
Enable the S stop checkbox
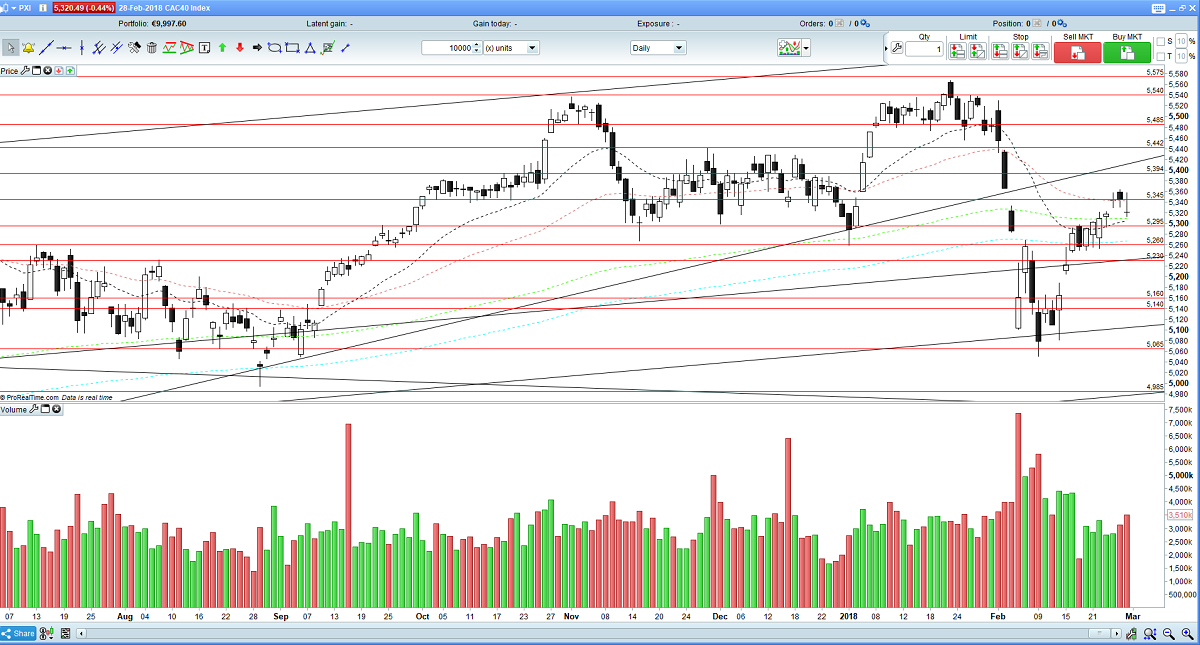(1161, 42)
